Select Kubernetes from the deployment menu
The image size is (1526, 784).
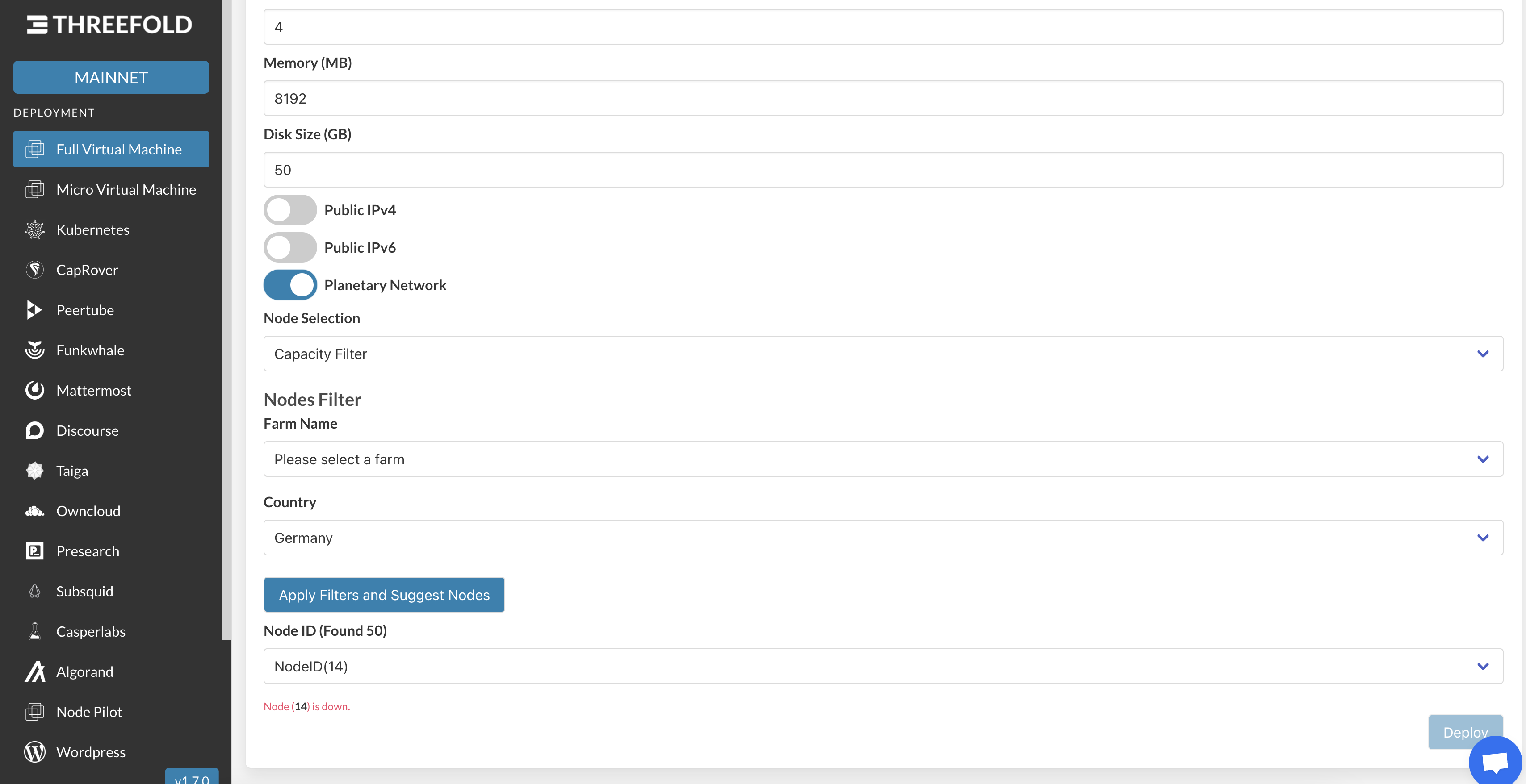[x=111, y=230]
